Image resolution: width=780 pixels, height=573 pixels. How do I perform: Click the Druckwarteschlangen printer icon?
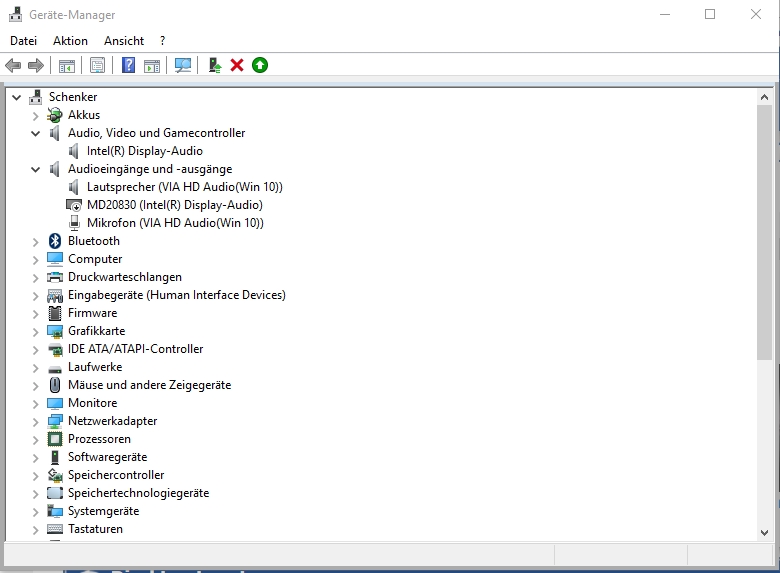55,277
